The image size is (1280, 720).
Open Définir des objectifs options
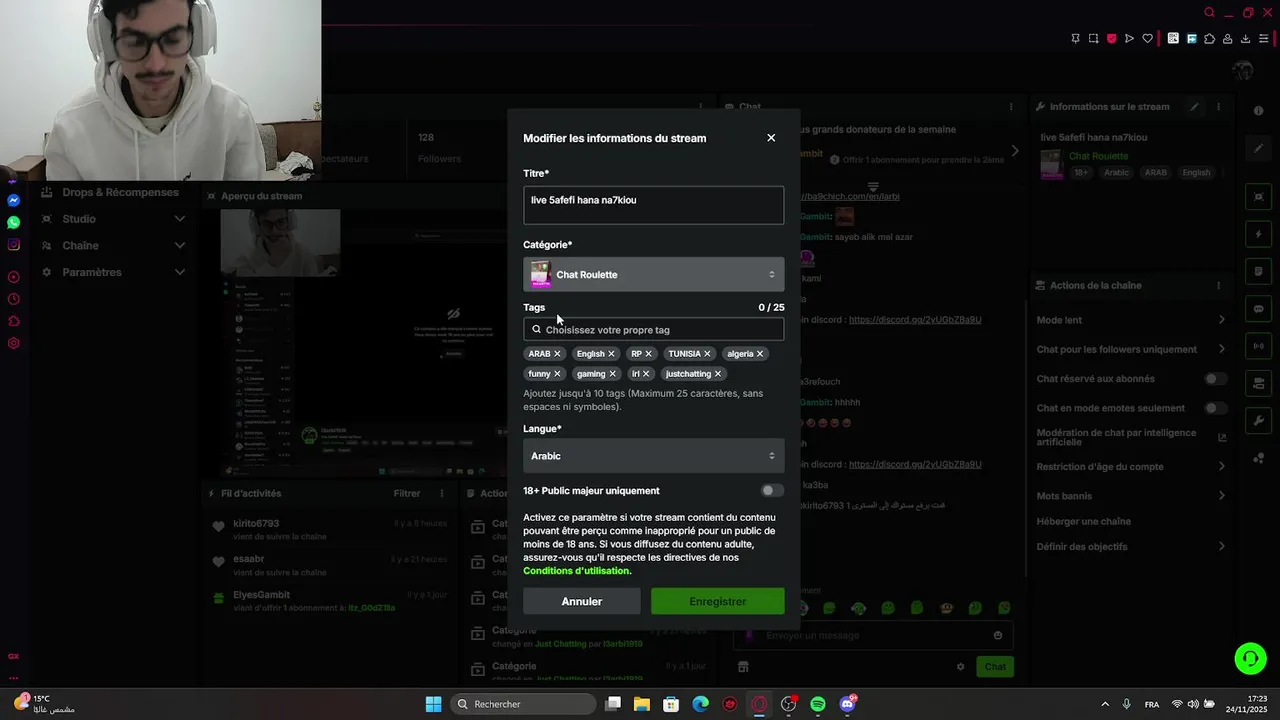[x=1131, y=546]
